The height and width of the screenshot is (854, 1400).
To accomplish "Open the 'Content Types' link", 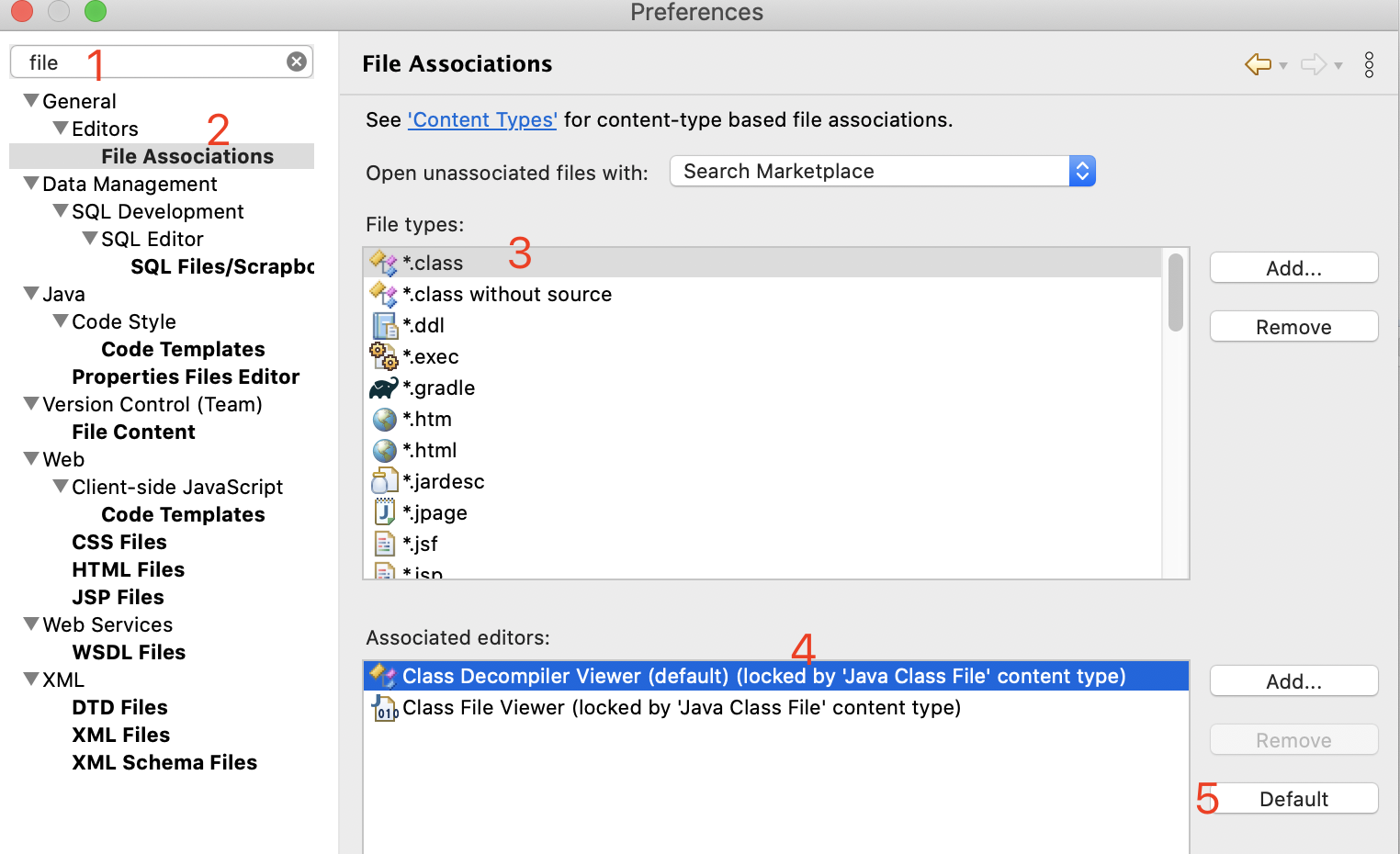I will [x=481, y=119].
